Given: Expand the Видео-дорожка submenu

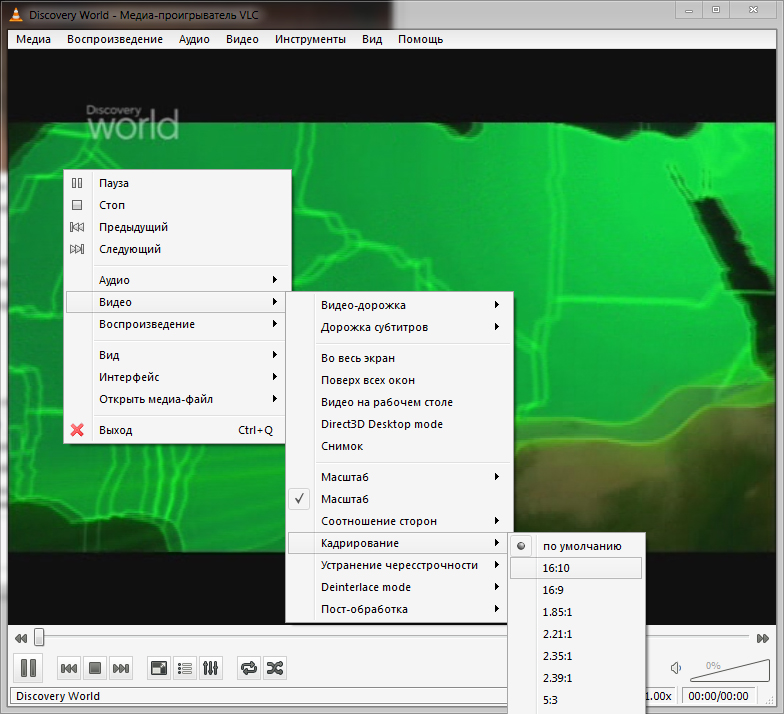Looking at the screenshot, I should click(400, 305).
